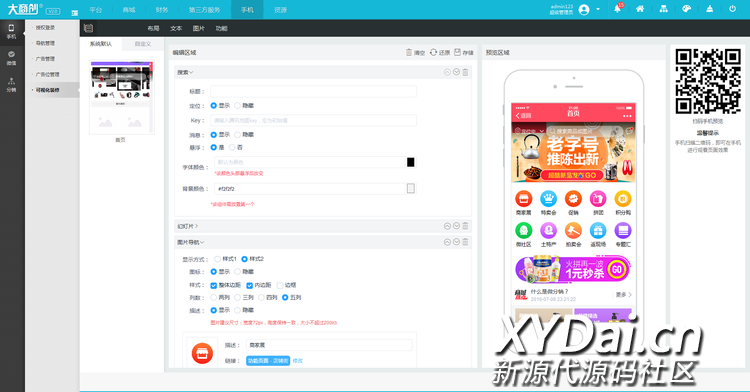
Task: Enable the 边框 checkbox
Action: 280,285
